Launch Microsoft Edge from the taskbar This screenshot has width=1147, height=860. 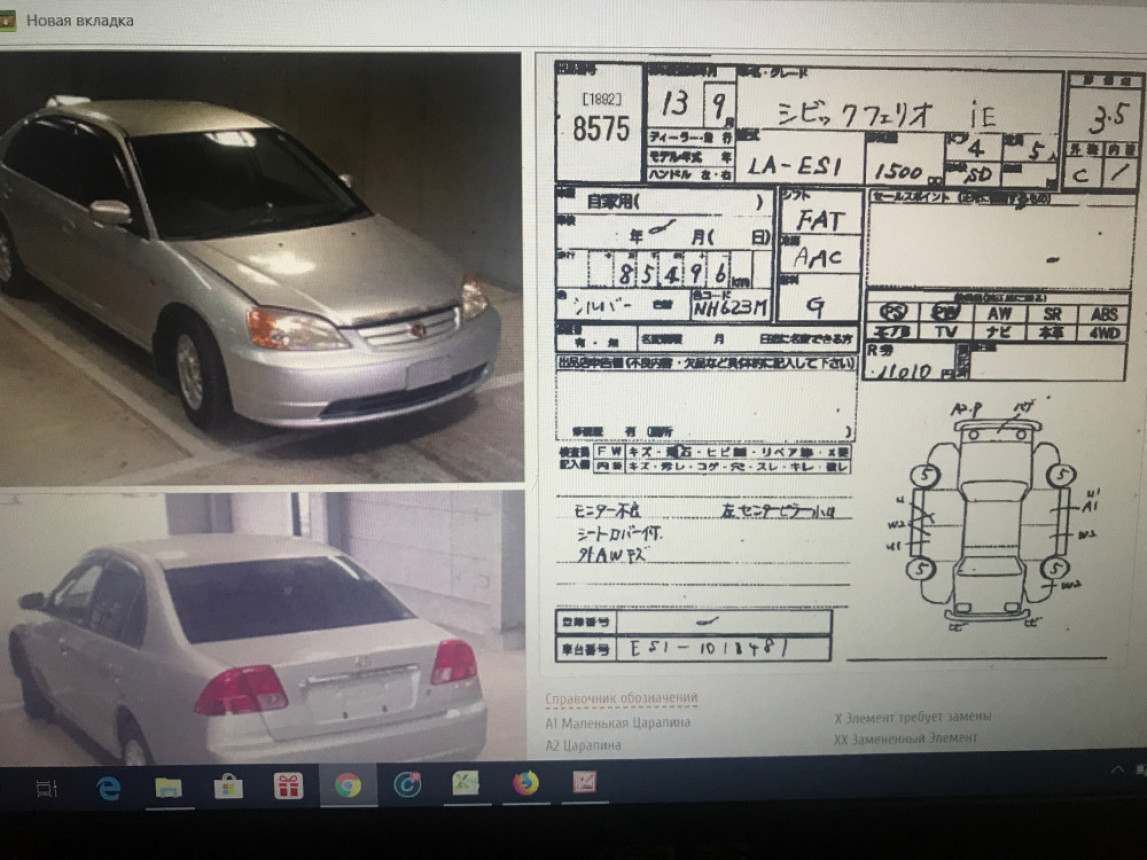click(x=108, y=788)
